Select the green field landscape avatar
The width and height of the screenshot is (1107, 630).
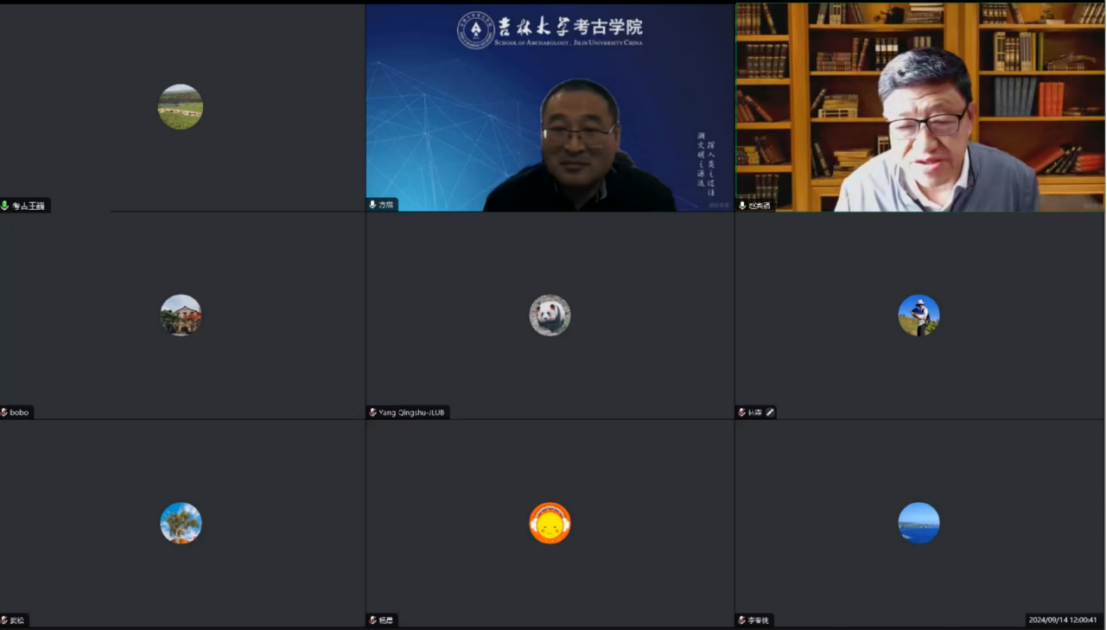pos(181,107)
